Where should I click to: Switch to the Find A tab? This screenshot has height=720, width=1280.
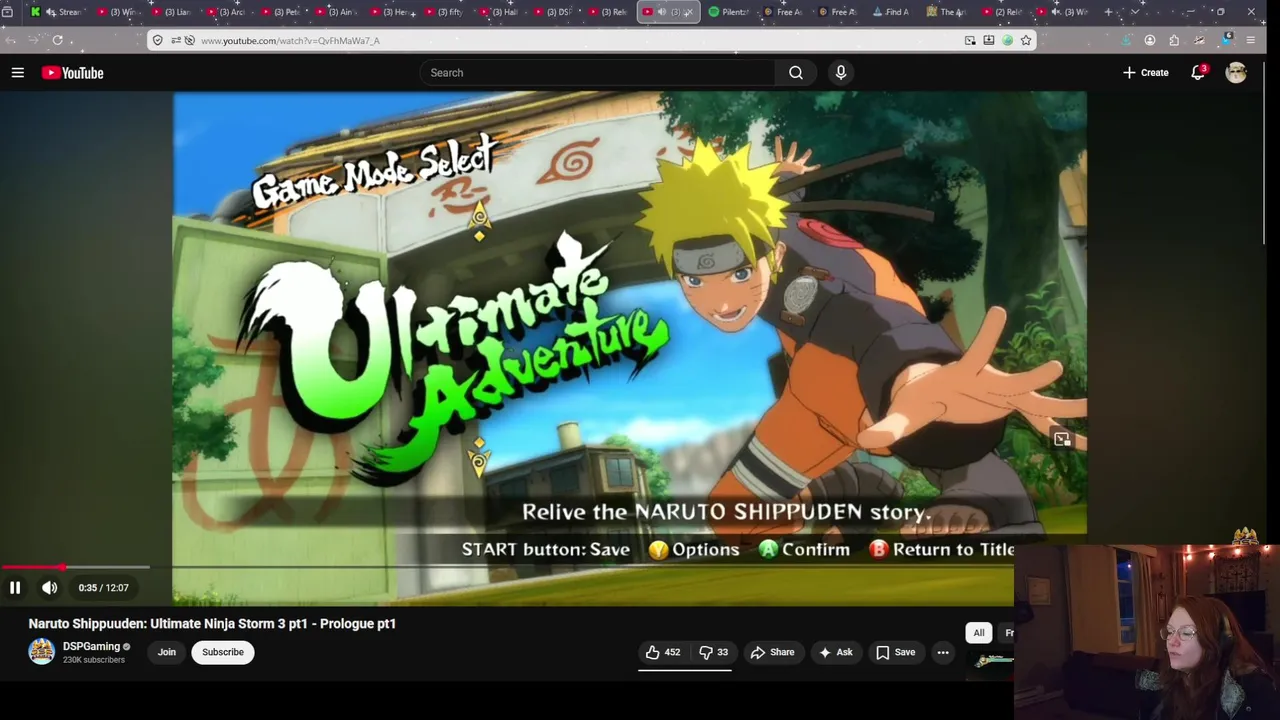point(891,12)
